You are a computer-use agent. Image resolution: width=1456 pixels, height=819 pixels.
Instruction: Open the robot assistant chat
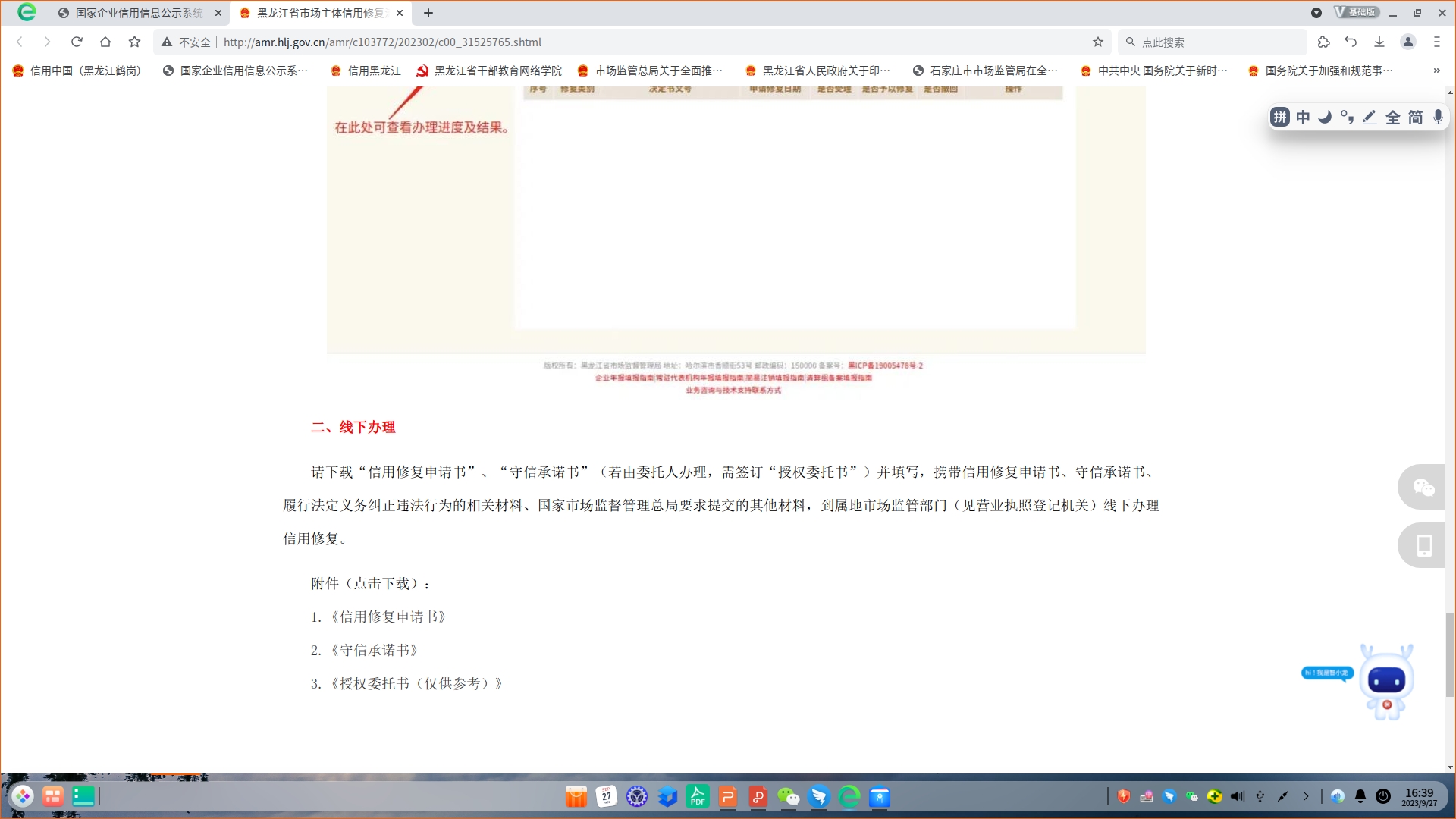point(1386,682)
